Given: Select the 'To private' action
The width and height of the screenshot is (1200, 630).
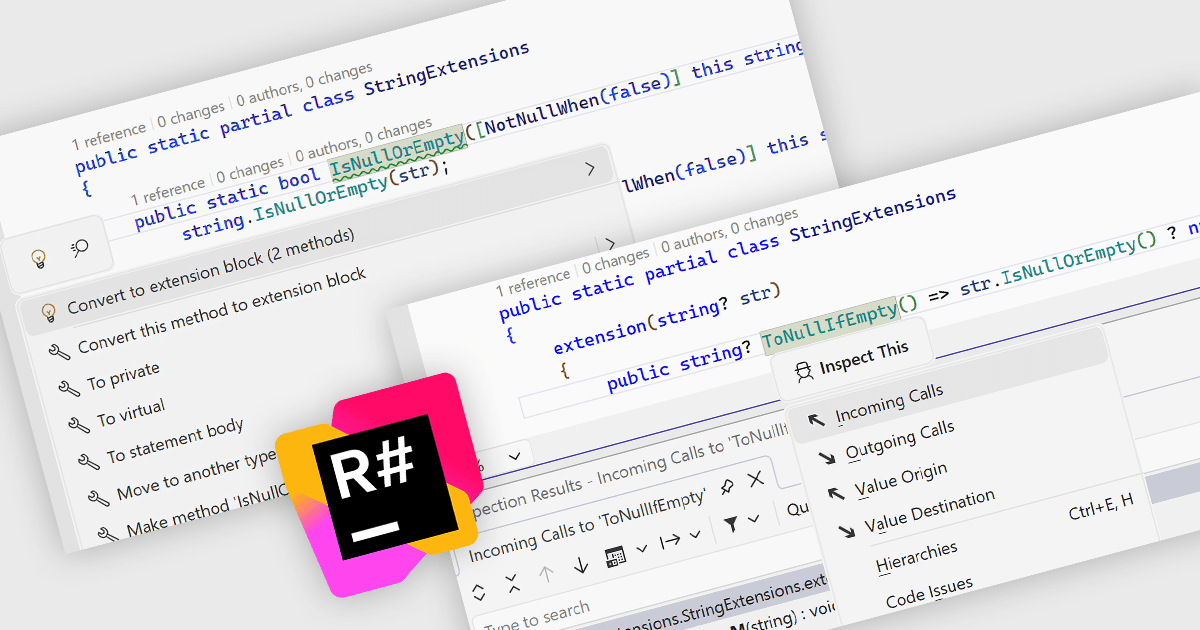Looking at the screenshot, I should 123,377.
